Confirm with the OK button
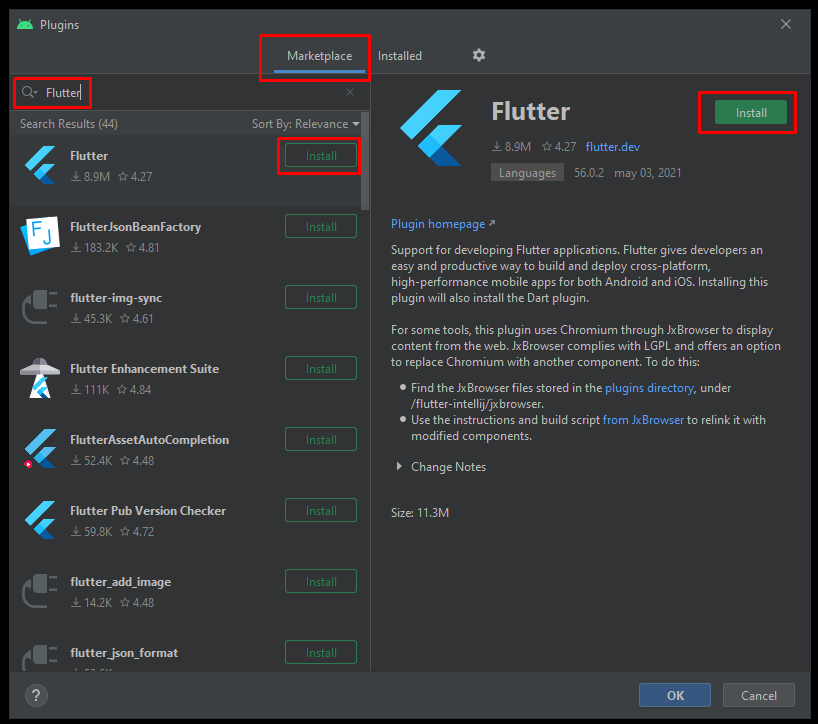Image resolution: width=818 pixels, height=724 pixels. click(x=675, y=695)
